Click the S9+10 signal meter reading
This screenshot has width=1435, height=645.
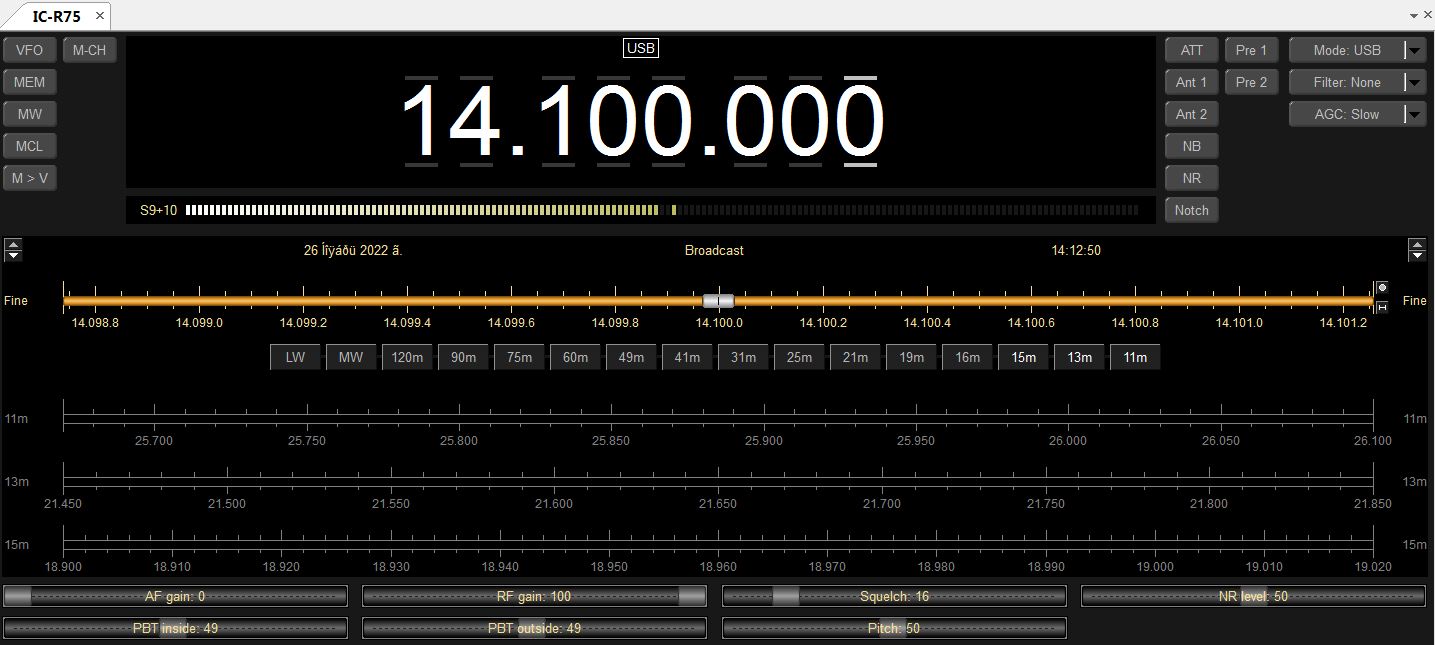(158, 210)
